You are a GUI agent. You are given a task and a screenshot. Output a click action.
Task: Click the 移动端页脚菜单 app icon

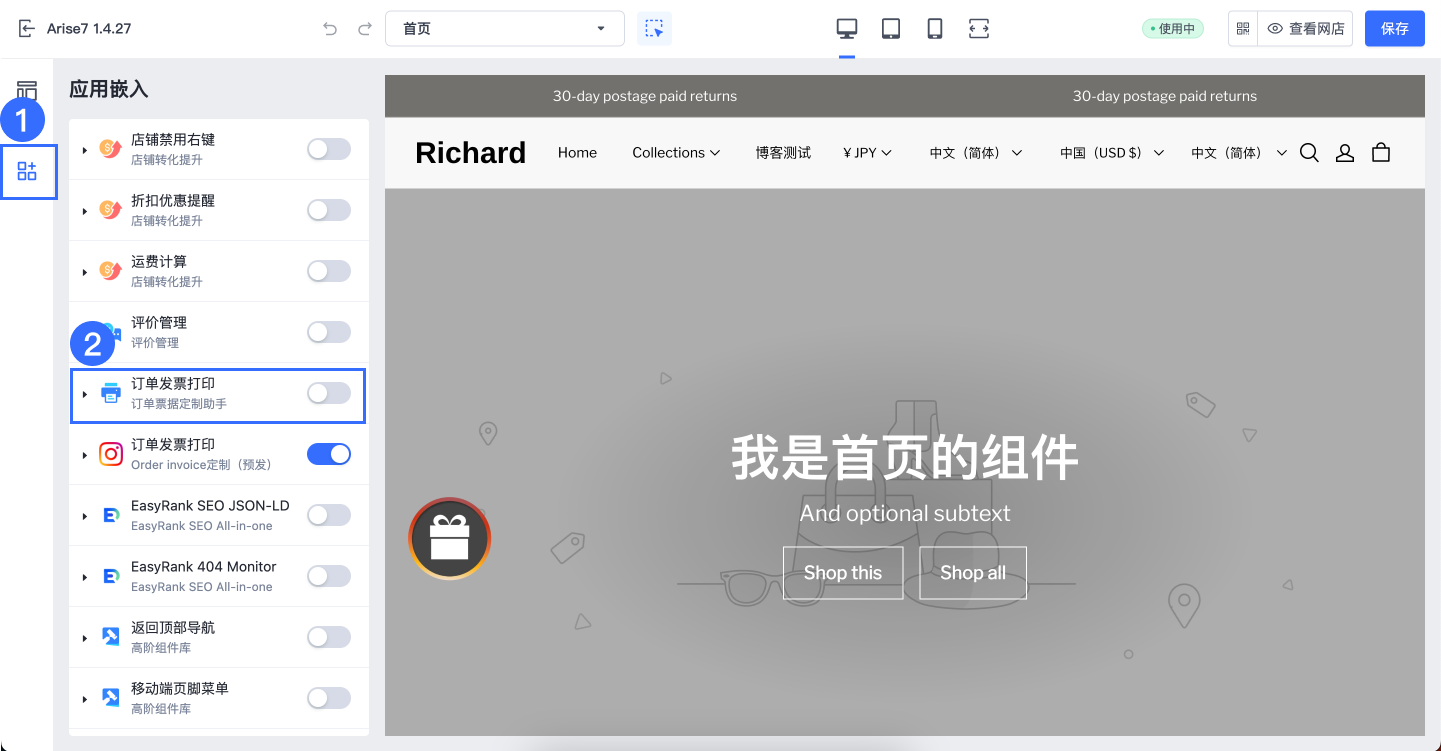click(110, 698)
